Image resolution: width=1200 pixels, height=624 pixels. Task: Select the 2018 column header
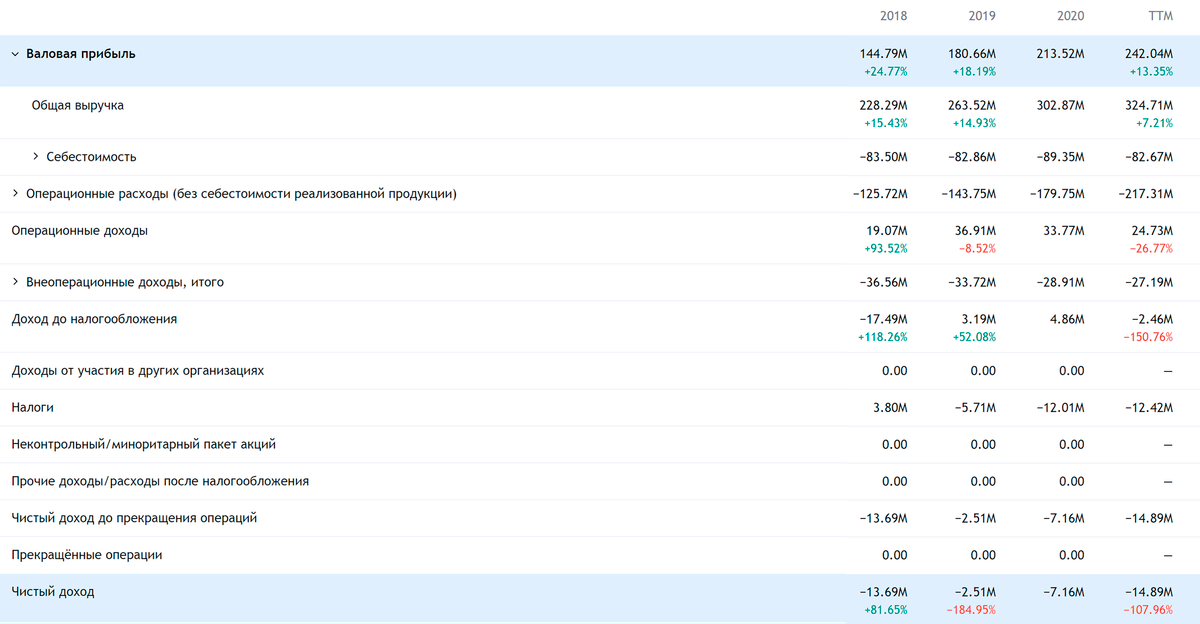coord(894,16)
